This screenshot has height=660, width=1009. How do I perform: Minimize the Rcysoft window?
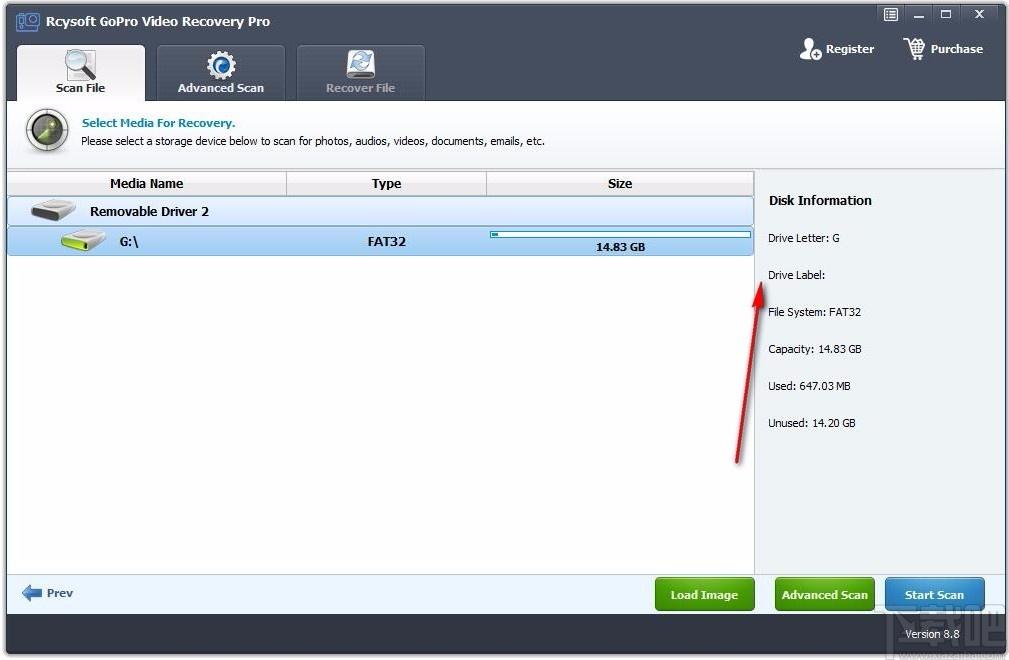coord(919,14)
